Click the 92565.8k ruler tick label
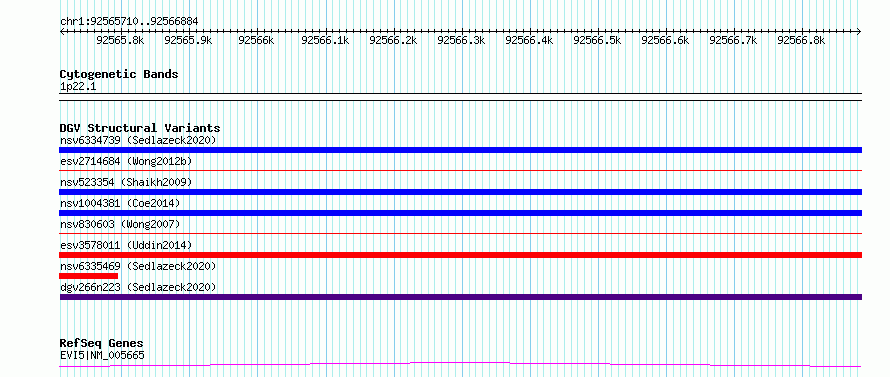 click(120, 40)
